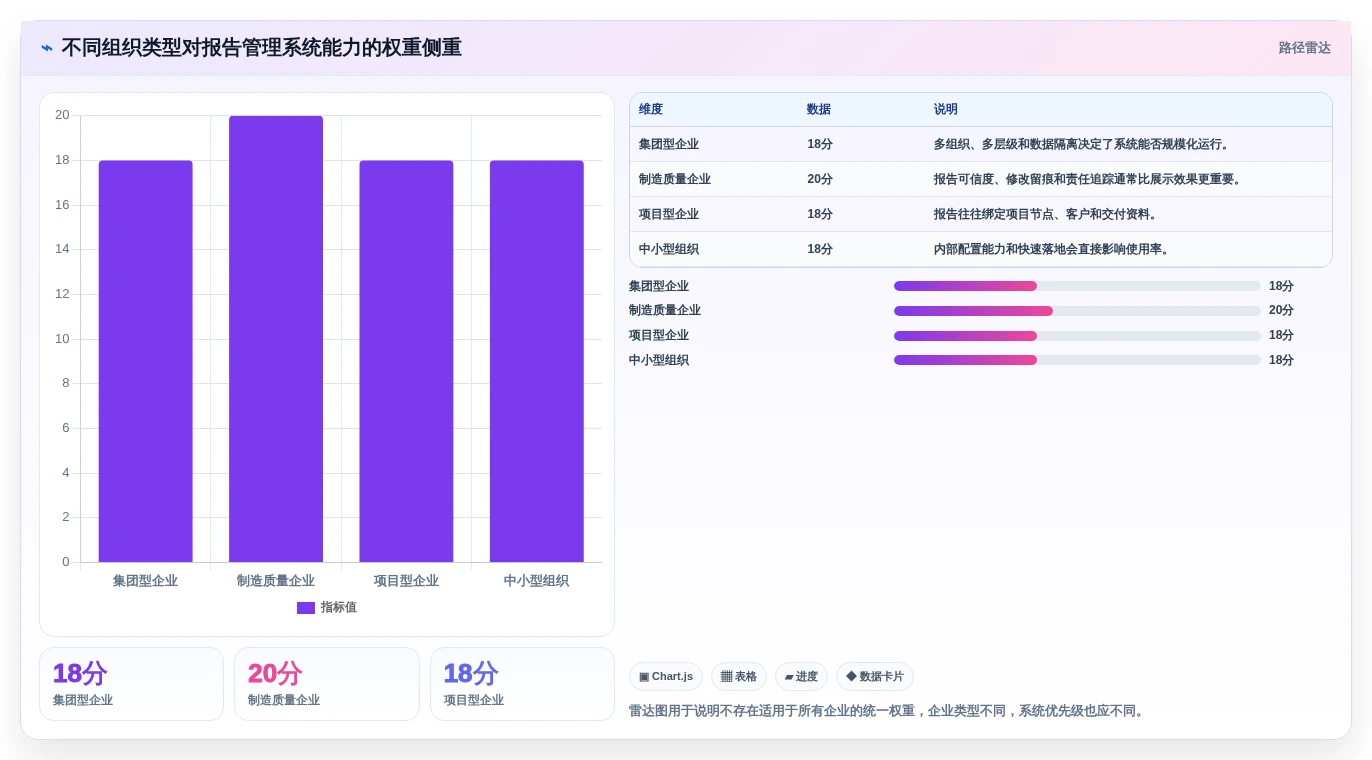This screenshot has height=760, width=1372.
Task: Click the 制造质量企业 progress bar
Action: [x=1077, y=311]
